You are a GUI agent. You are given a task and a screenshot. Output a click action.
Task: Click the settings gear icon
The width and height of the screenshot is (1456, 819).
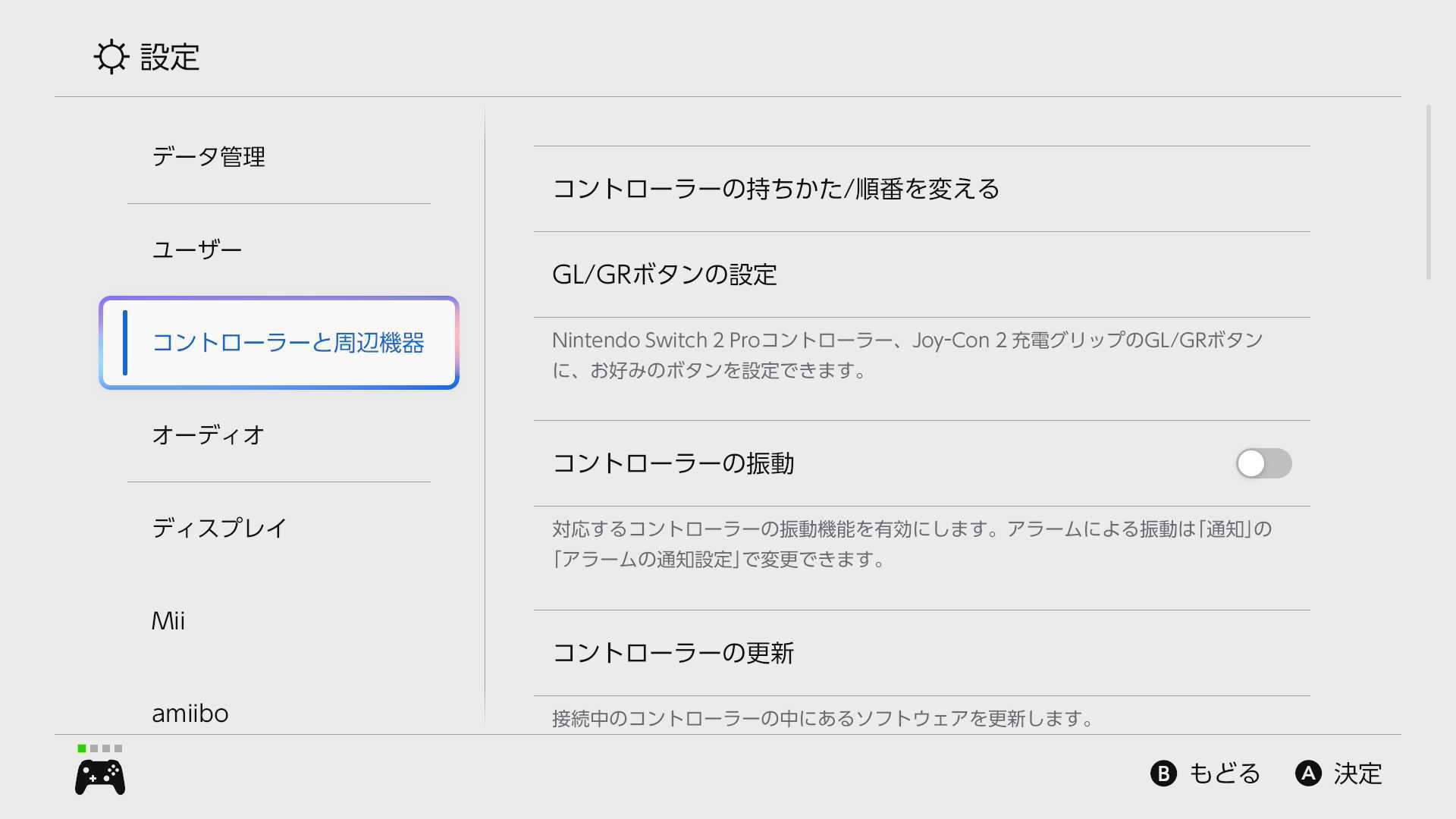[111, 57]
